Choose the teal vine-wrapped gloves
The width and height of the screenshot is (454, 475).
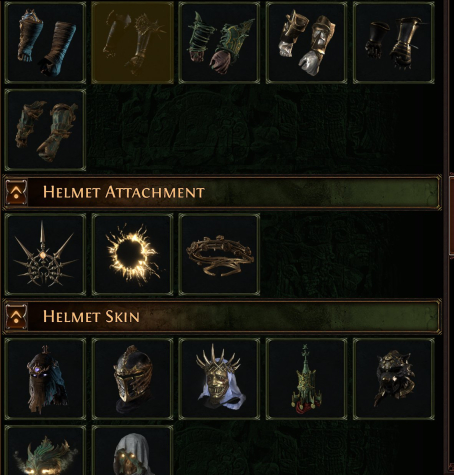pos(45,130)
